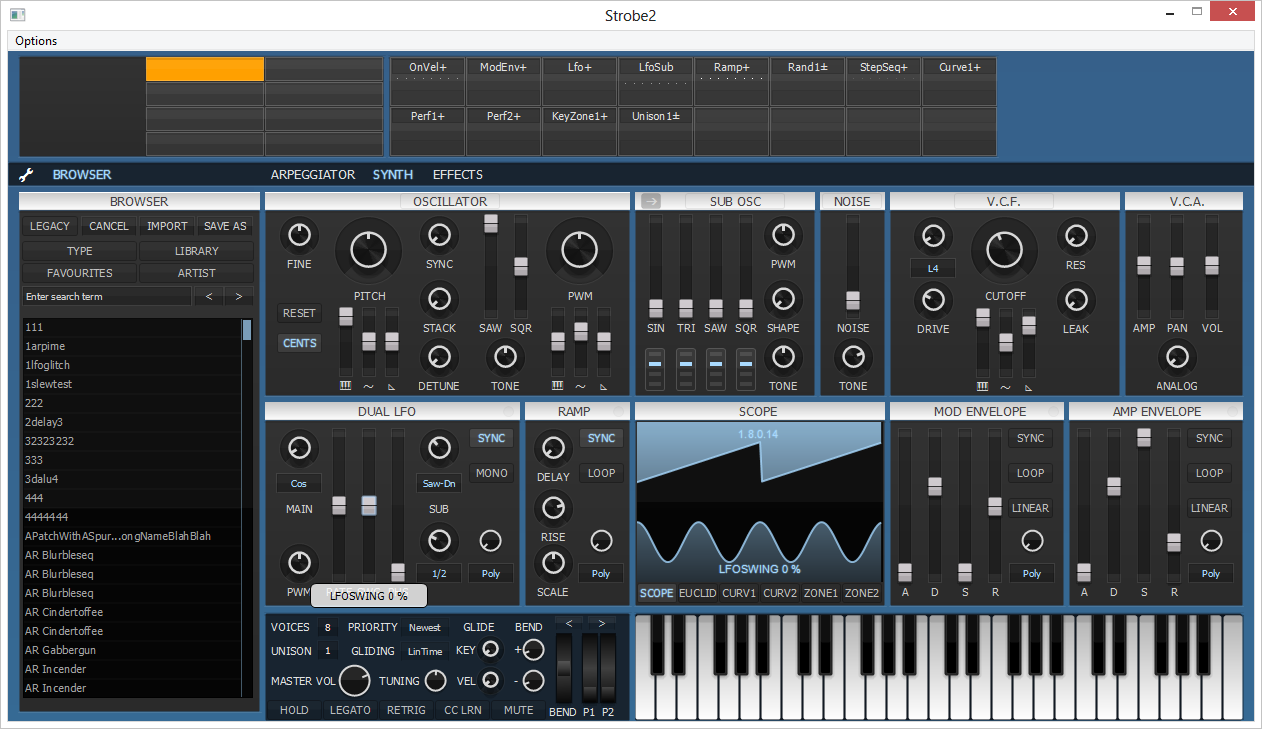Open the Poly dropdown in RAMP panel

click(601, 573)
